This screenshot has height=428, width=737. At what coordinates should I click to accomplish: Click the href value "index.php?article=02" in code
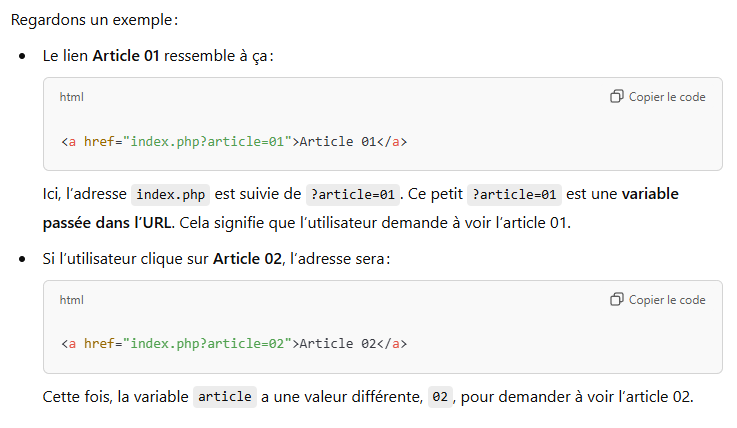click(x=207, y=344)
